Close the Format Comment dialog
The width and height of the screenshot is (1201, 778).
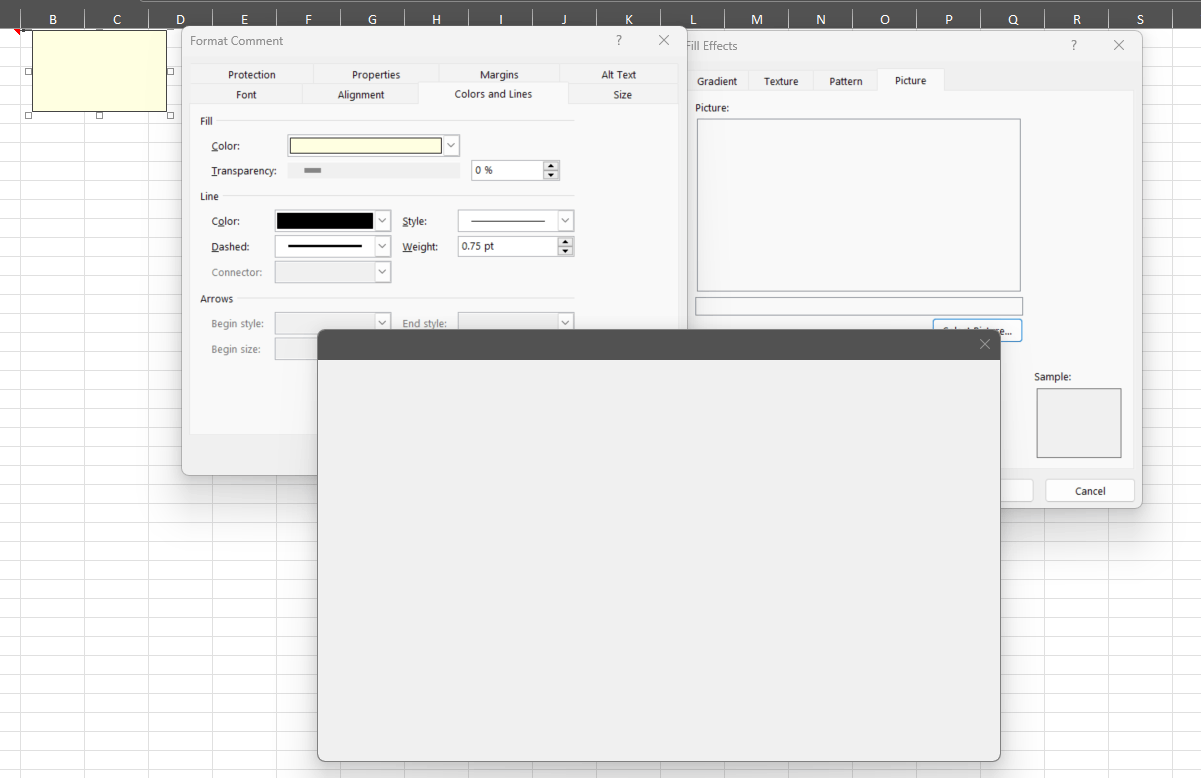coord(664,41)
